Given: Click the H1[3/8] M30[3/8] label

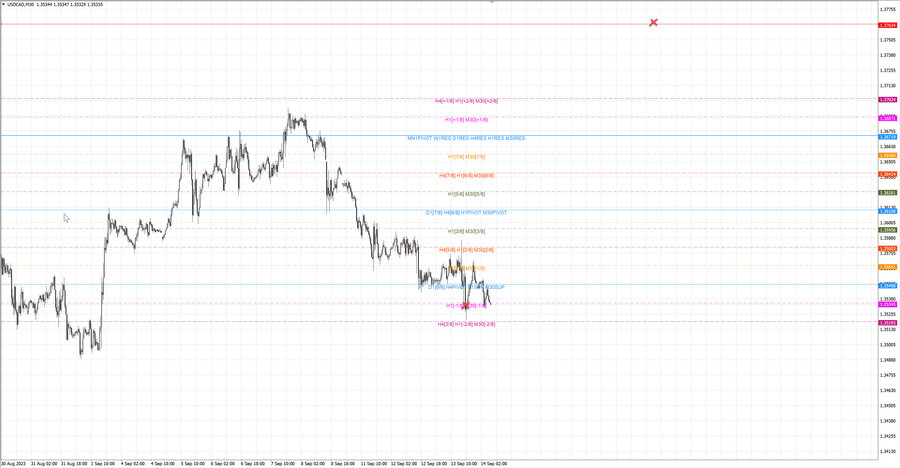Looking at the screenshot, I should click(x=466, y=231).
